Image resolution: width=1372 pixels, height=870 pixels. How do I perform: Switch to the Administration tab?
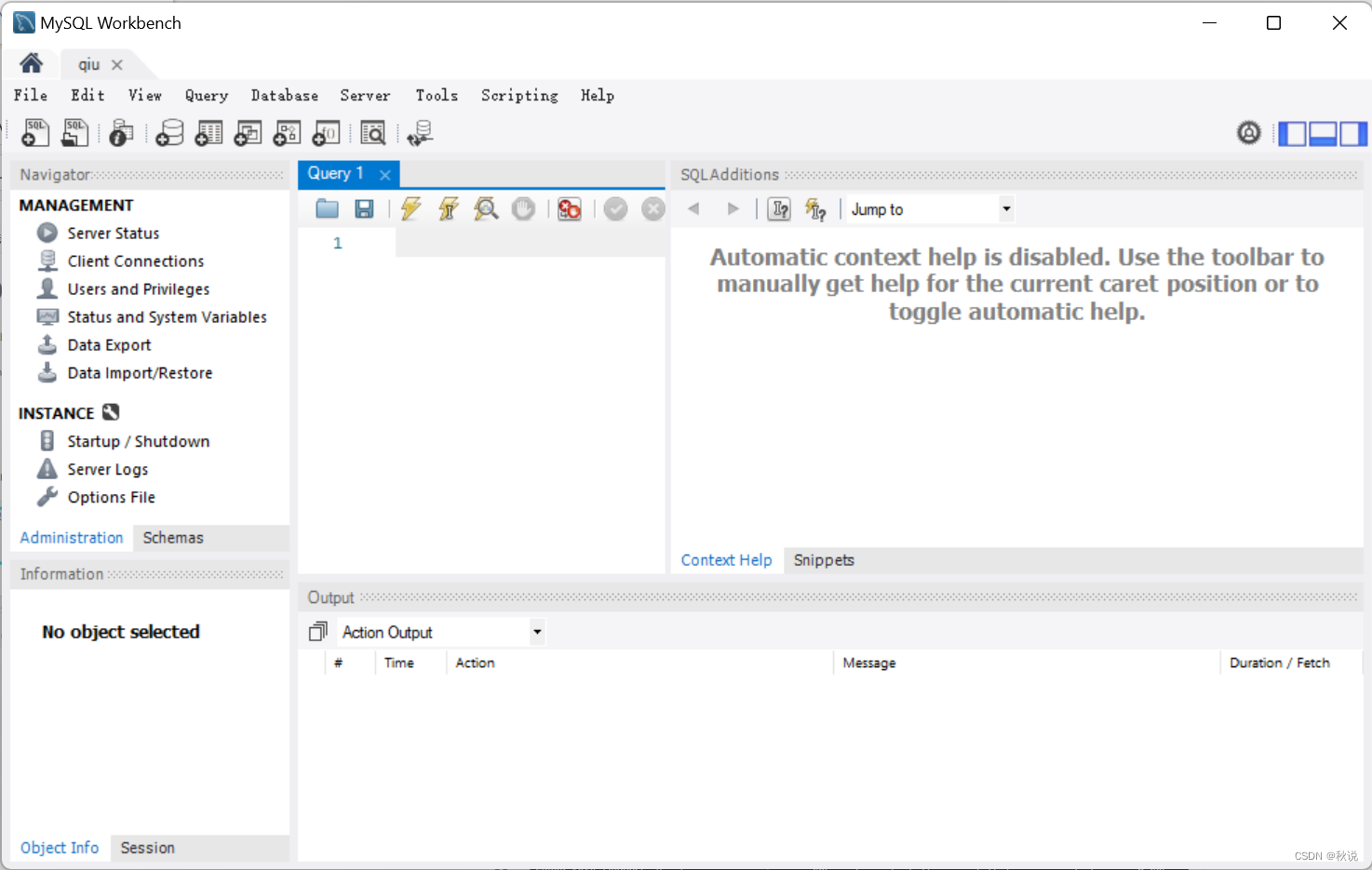72,538
